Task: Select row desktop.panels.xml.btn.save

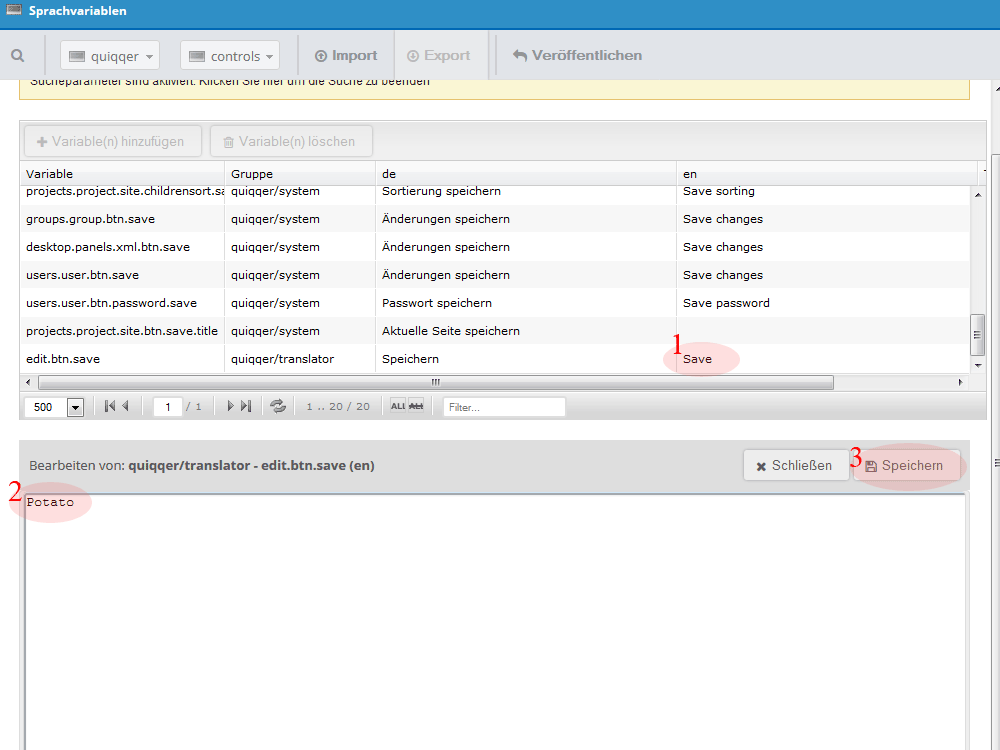Action: tap(495, 247)
